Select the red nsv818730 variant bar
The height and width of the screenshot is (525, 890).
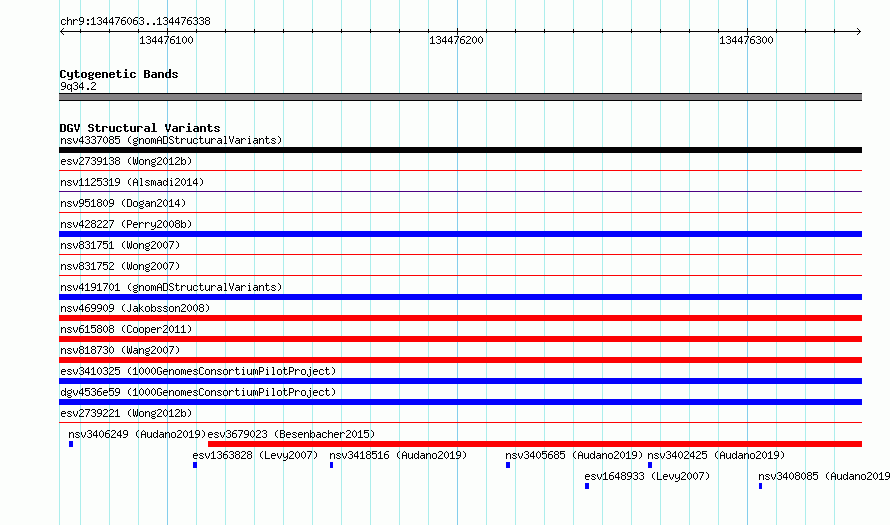[x=460, y=360]
